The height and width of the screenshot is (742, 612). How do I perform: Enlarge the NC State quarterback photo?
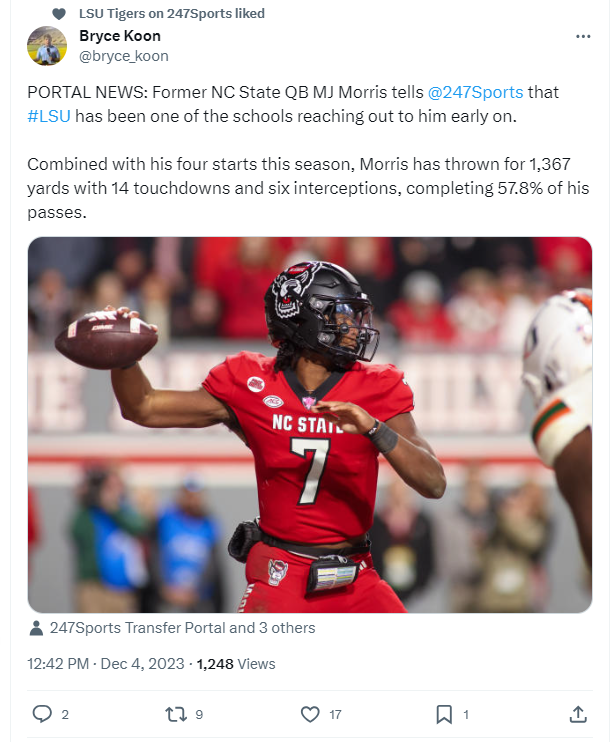coord(310,424)
